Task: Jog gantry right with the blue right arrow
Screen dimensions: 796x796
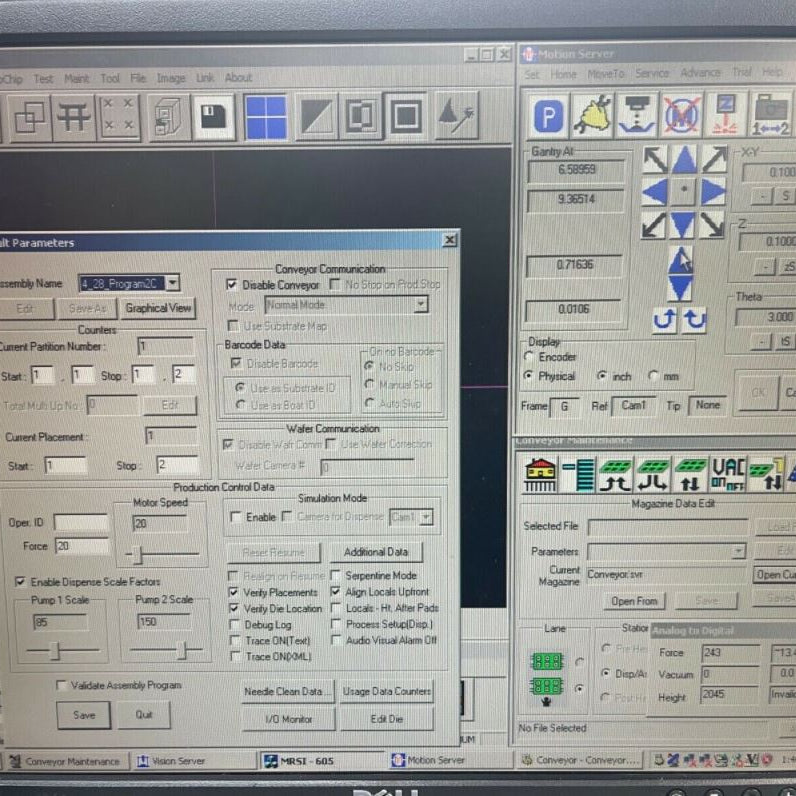Action: 713,192
